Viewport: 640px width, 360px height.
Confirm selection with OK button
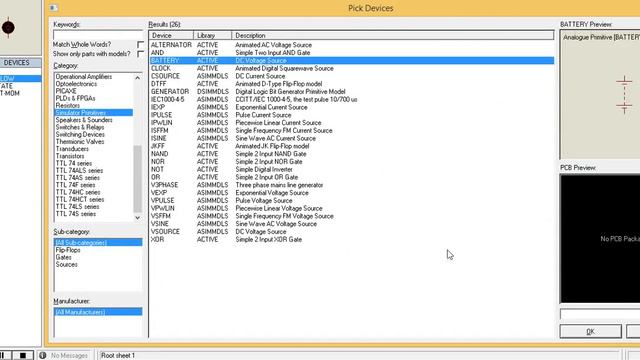590,331
